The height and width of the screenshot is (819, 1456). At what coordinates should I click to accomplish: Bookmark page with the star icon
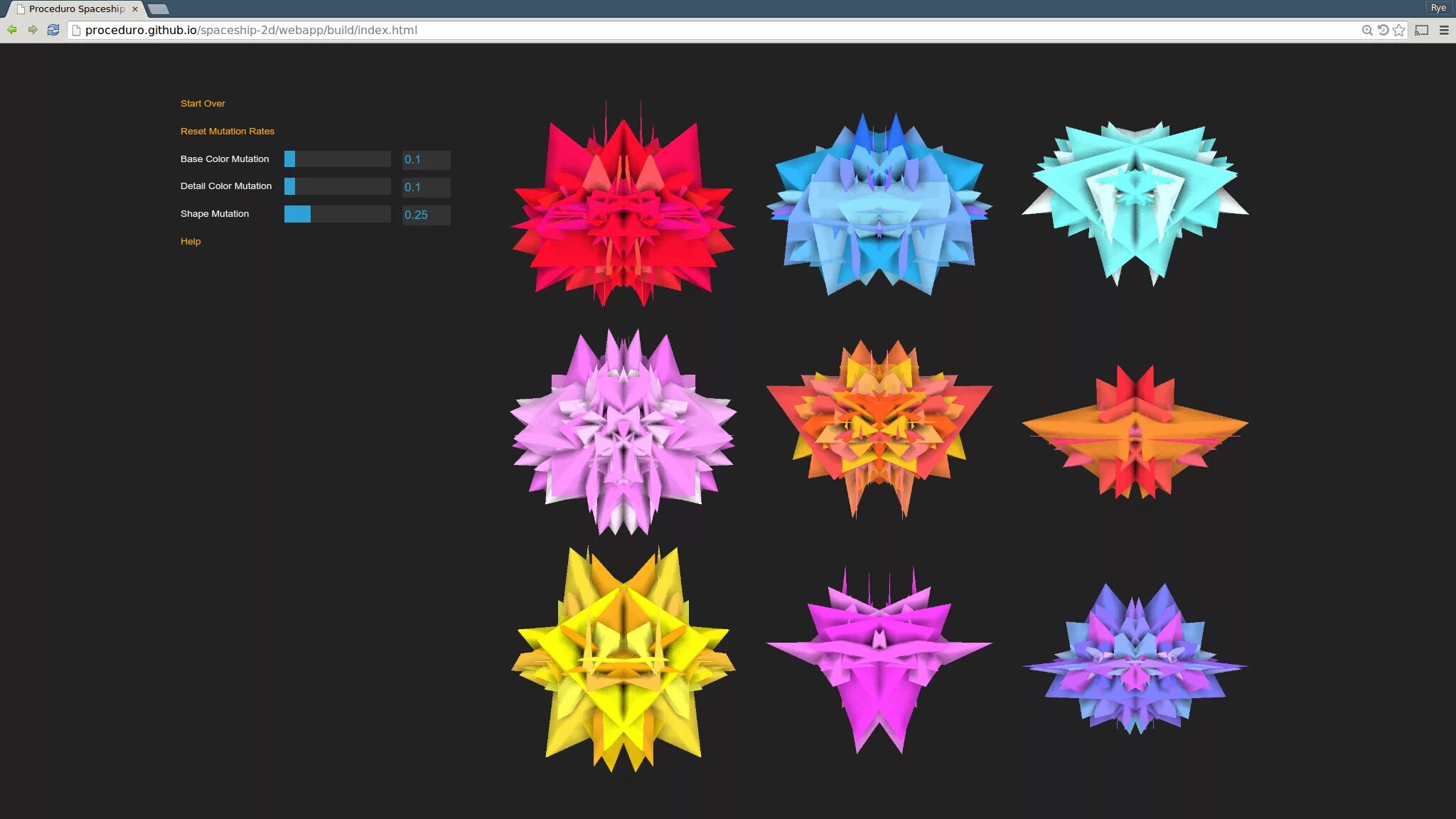click(1399, 30)
